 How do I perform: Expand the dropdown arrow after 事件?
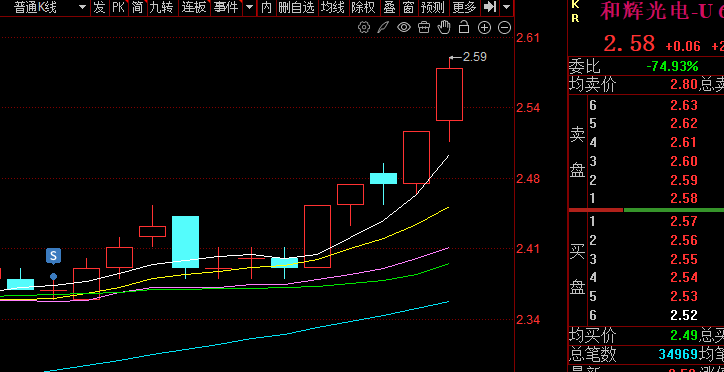249,7
